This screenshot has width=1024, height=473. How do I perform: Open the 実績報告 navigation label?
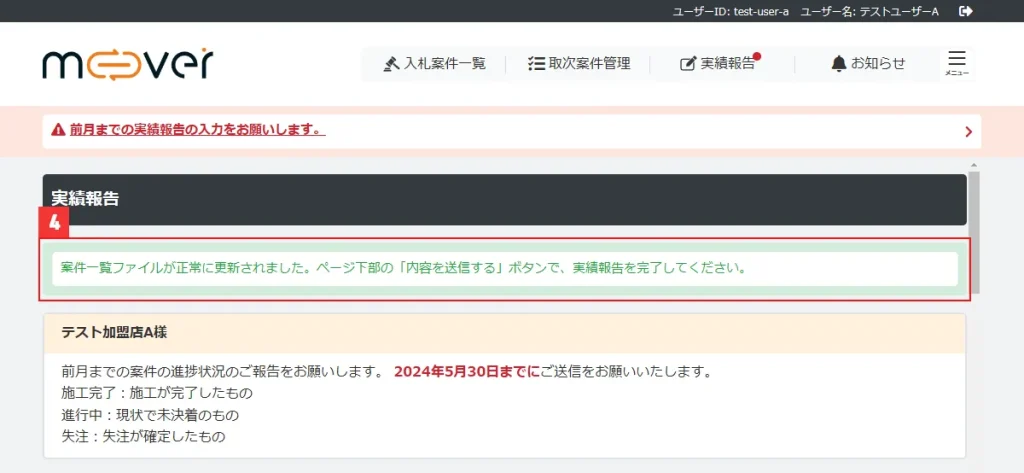[x=727, y=64]
